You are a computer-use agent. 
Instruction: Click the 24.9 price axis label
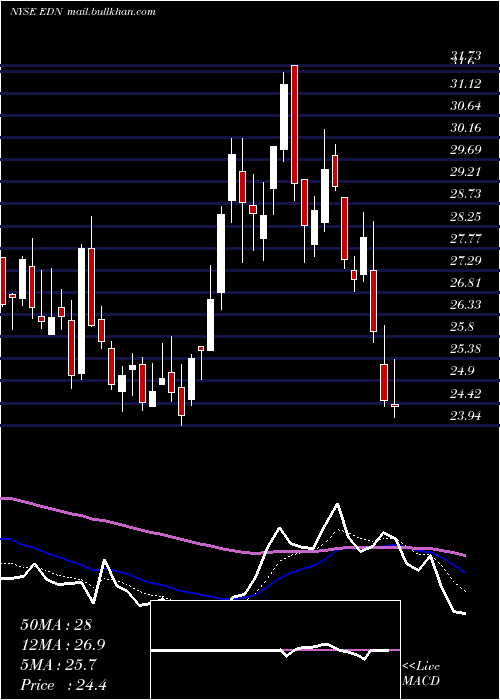462,371
